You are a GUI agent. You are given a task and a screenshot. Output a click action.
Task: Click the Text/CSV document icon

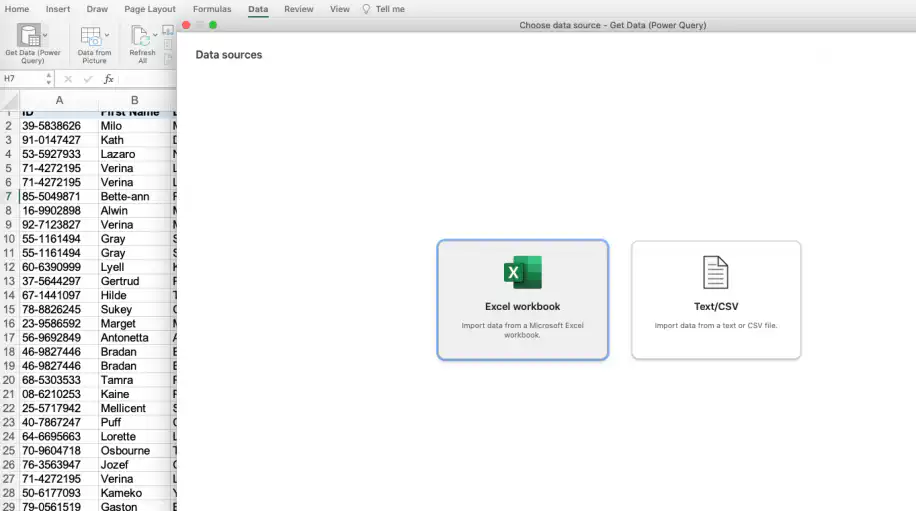(716, 272)
